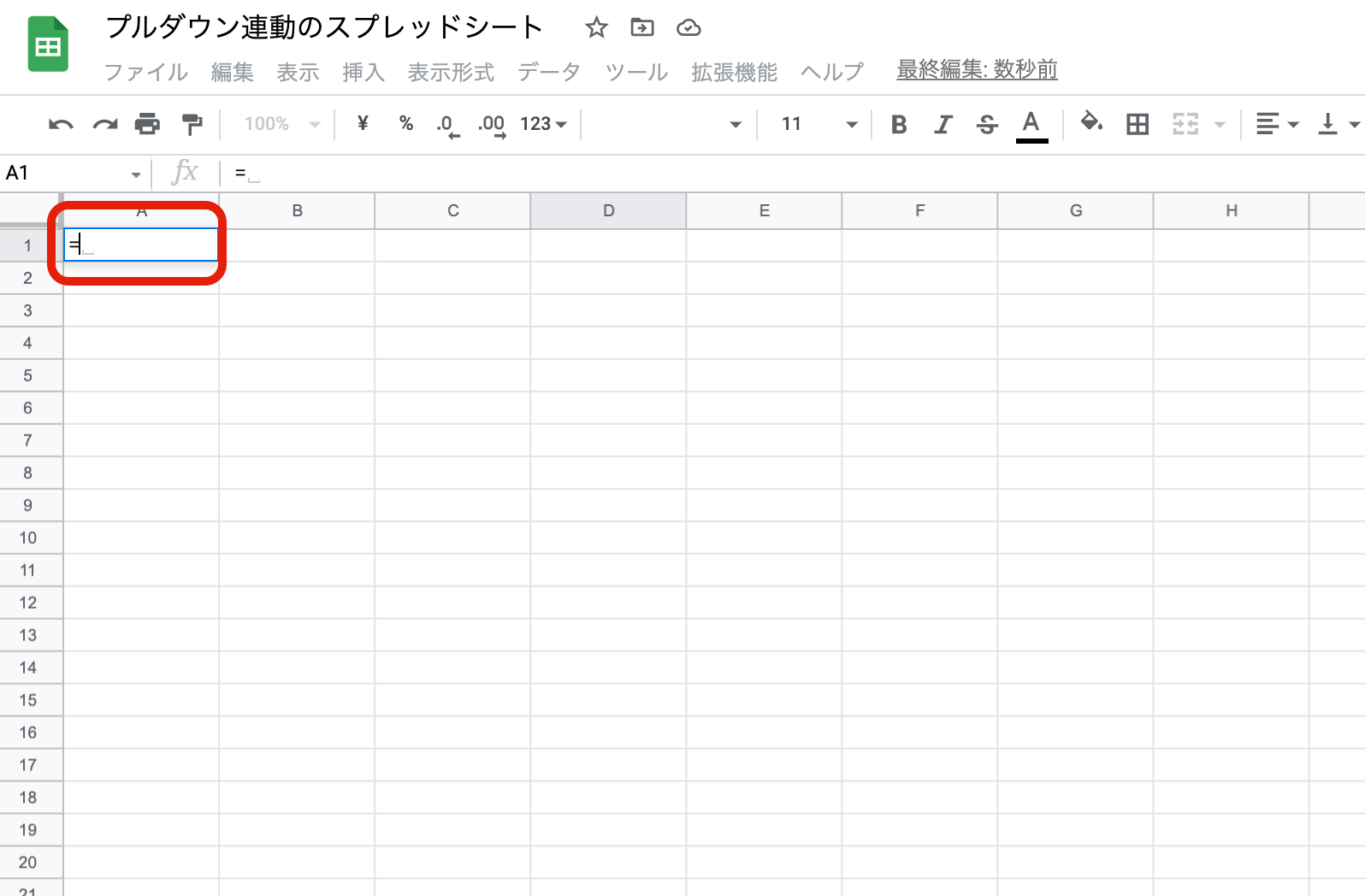1365x896 pixels.
Task: Click the fx function icon
Action: coord(185,173)
